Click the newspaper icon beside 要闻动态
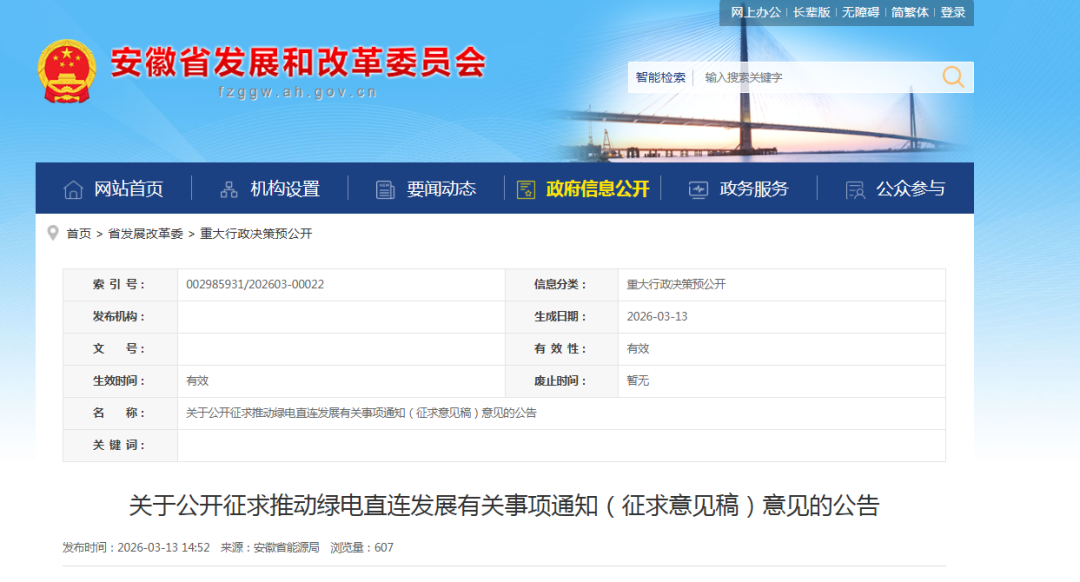The height and width of the screenshot is (582, 1080). 385,189
